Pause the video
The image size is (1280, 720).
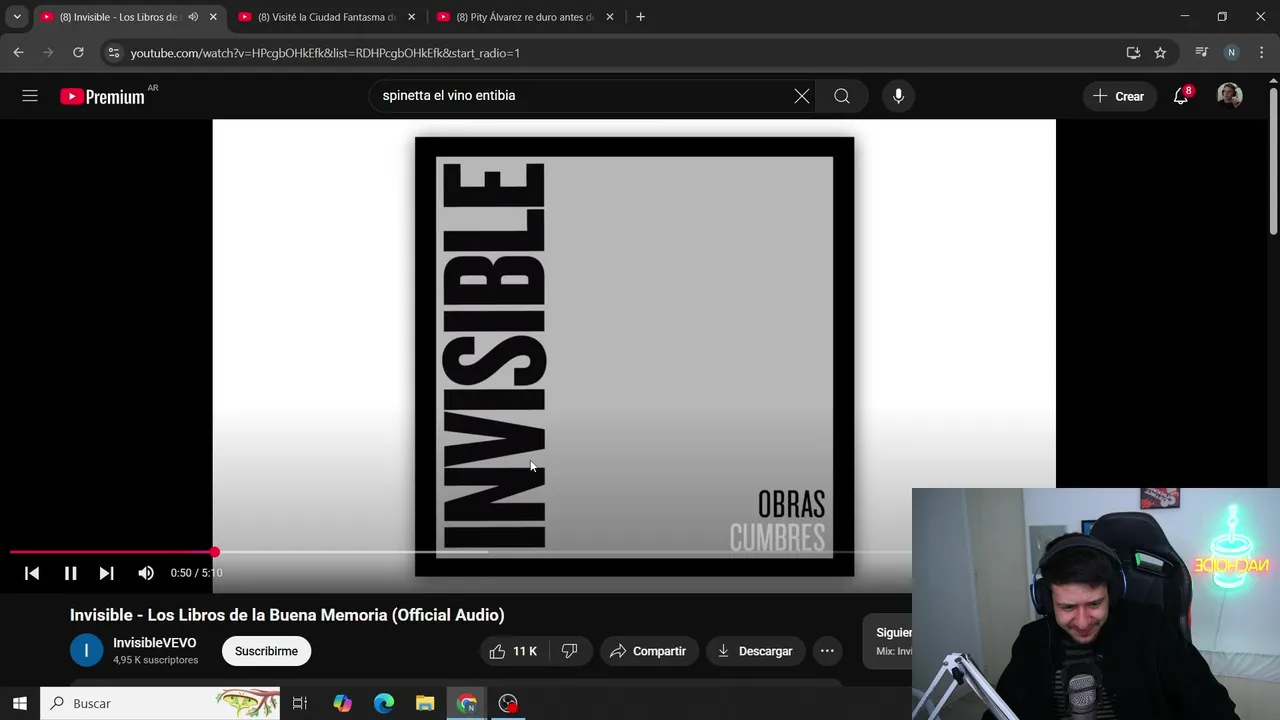coord(70,573)
